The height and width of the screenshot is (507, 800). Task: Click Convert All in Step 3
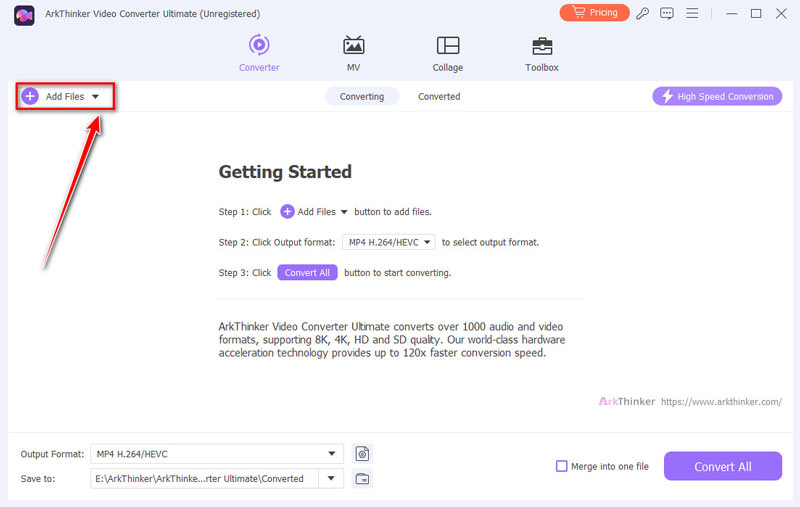[307, 272]
